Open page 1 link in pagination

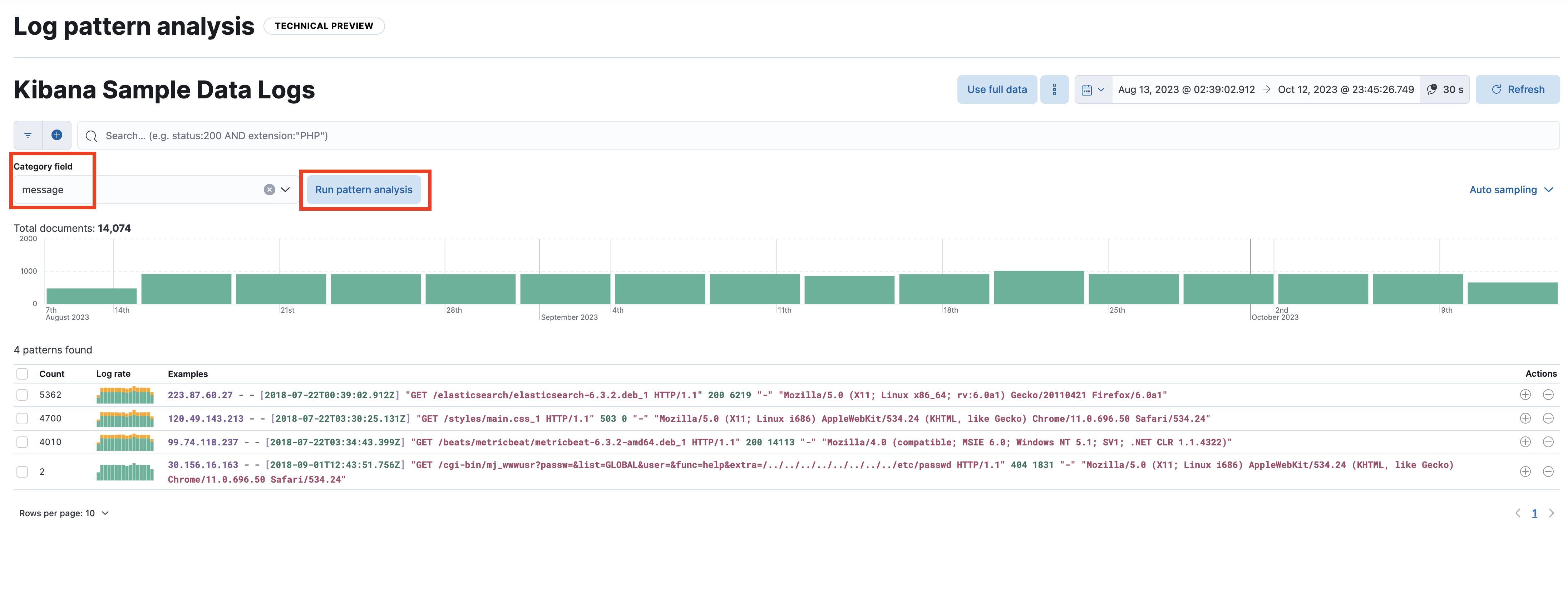click(x=1534, y=513)
